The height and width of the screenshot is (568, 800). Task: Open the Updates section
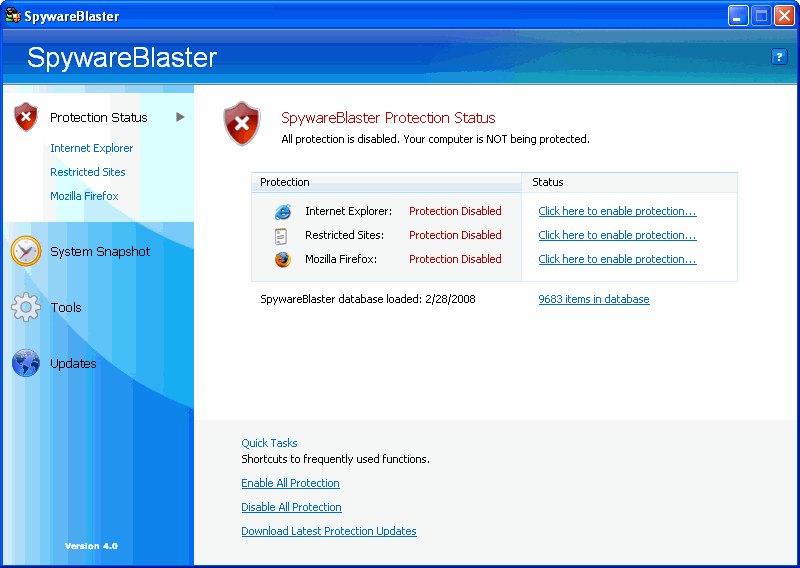pyautogui.click(x=73, y=364)
